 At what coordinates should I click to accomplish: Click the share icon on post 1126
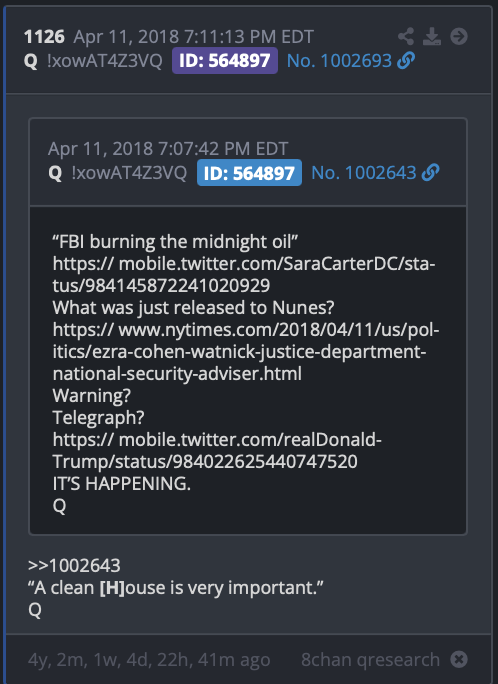click(406, 36)
